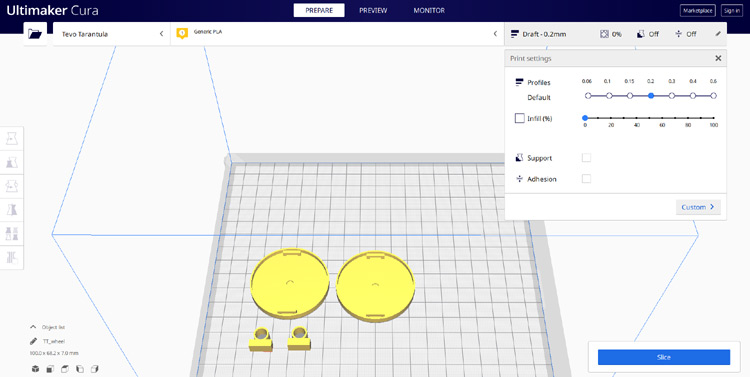Open Custom print settings

tap(698, 207)
